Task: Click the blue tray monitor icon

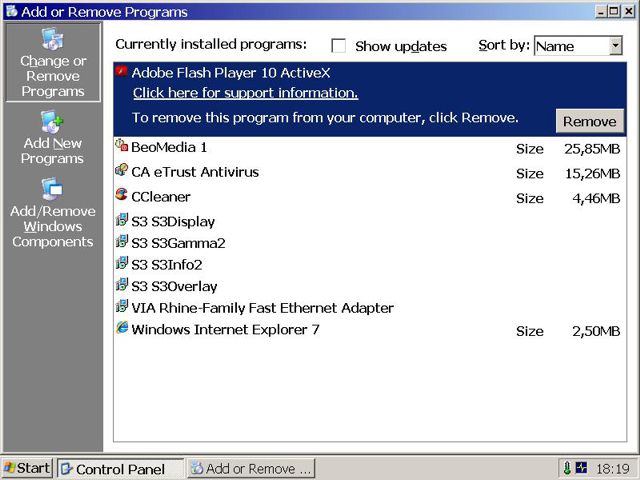Action: (581, 467)
